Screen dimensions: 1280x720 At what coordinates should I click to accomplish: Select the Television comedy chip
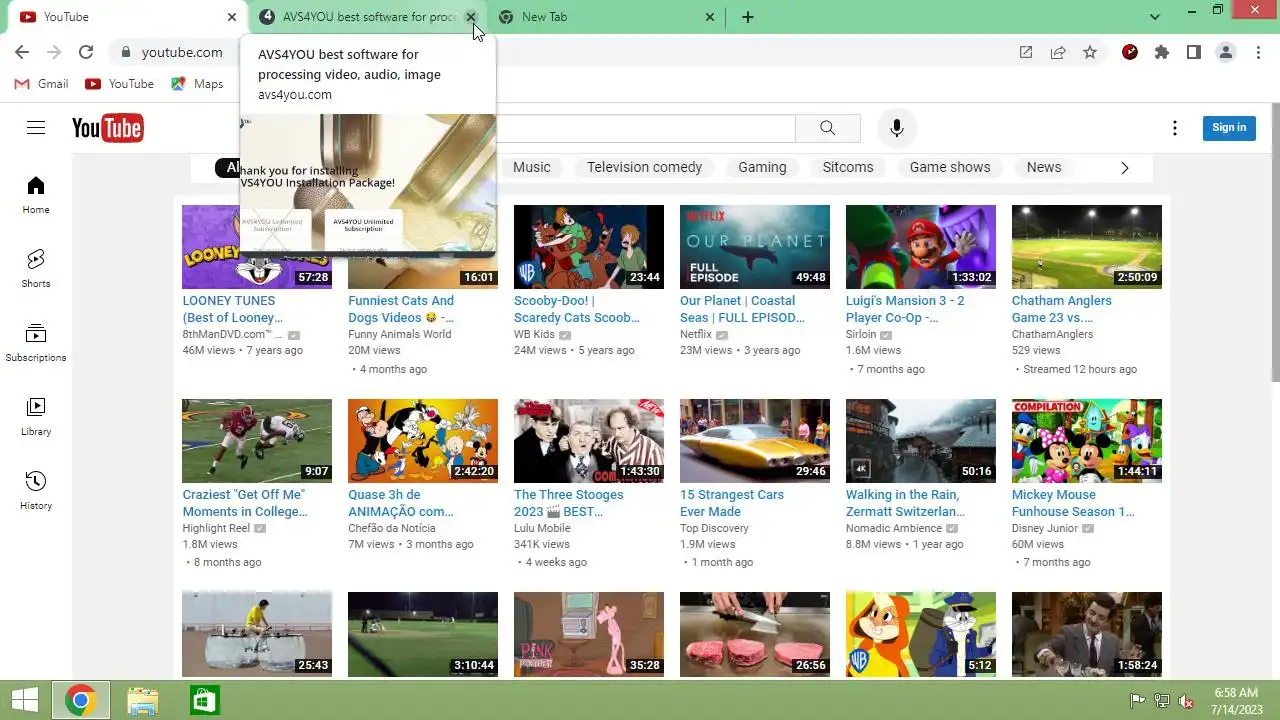tap(645, 167)
